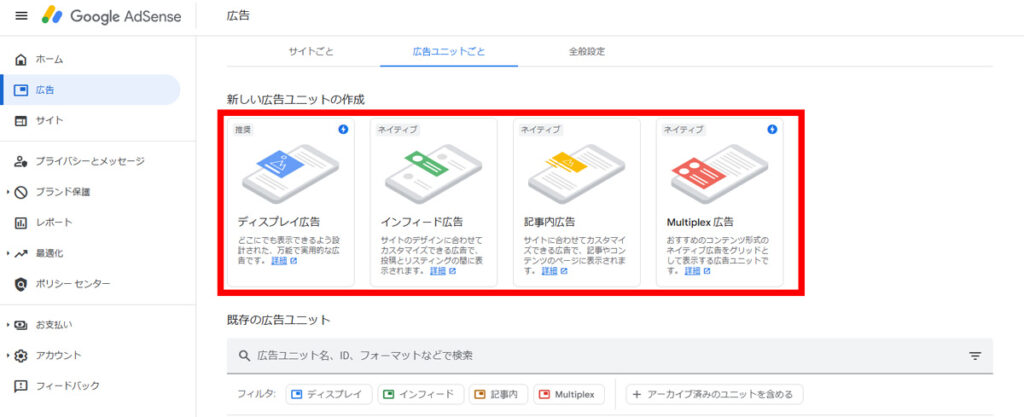The width and height of the screenshot is (1024, 417).
Task: Open the hamburger main menu
Action: pos(22,16)
